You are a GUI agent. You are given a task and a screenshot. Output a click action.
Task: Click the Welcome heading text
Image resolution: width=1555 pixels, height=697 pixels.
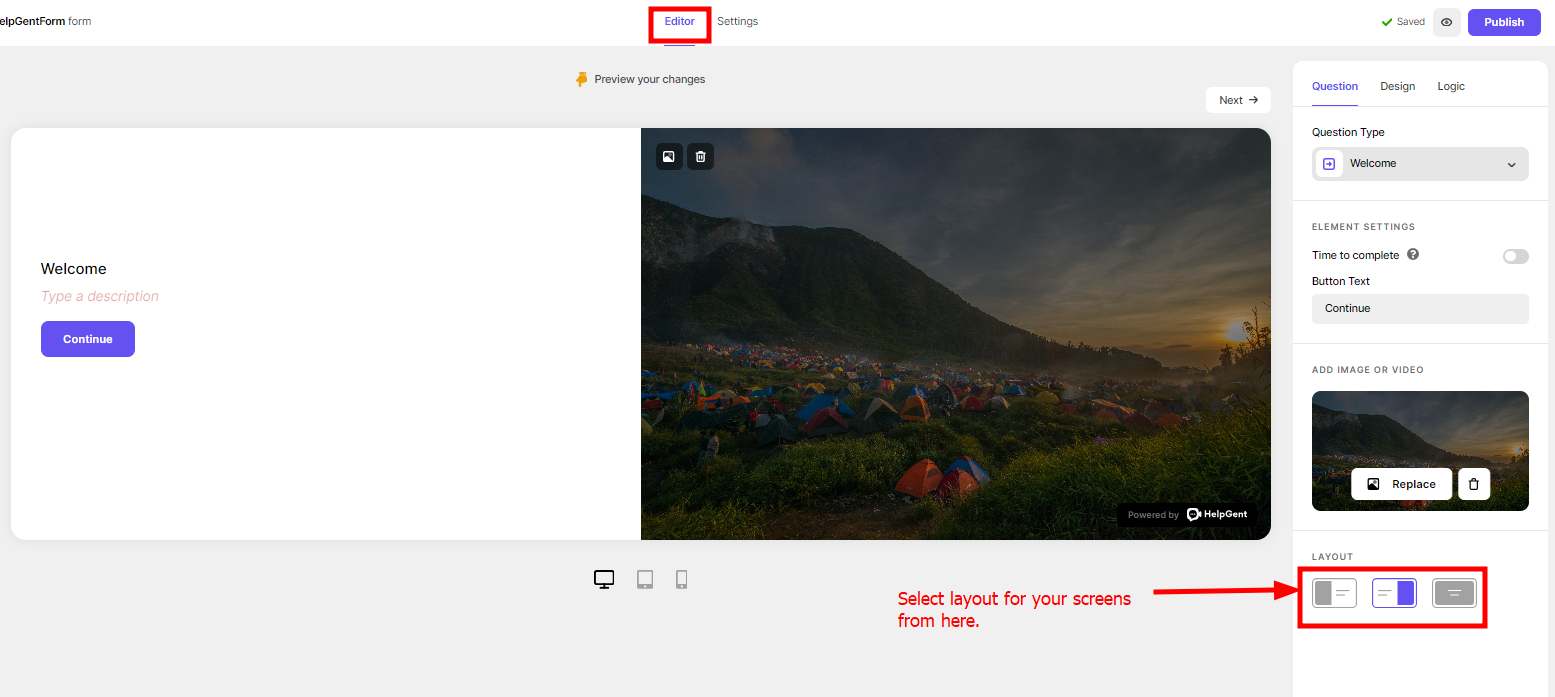point(74,268)
